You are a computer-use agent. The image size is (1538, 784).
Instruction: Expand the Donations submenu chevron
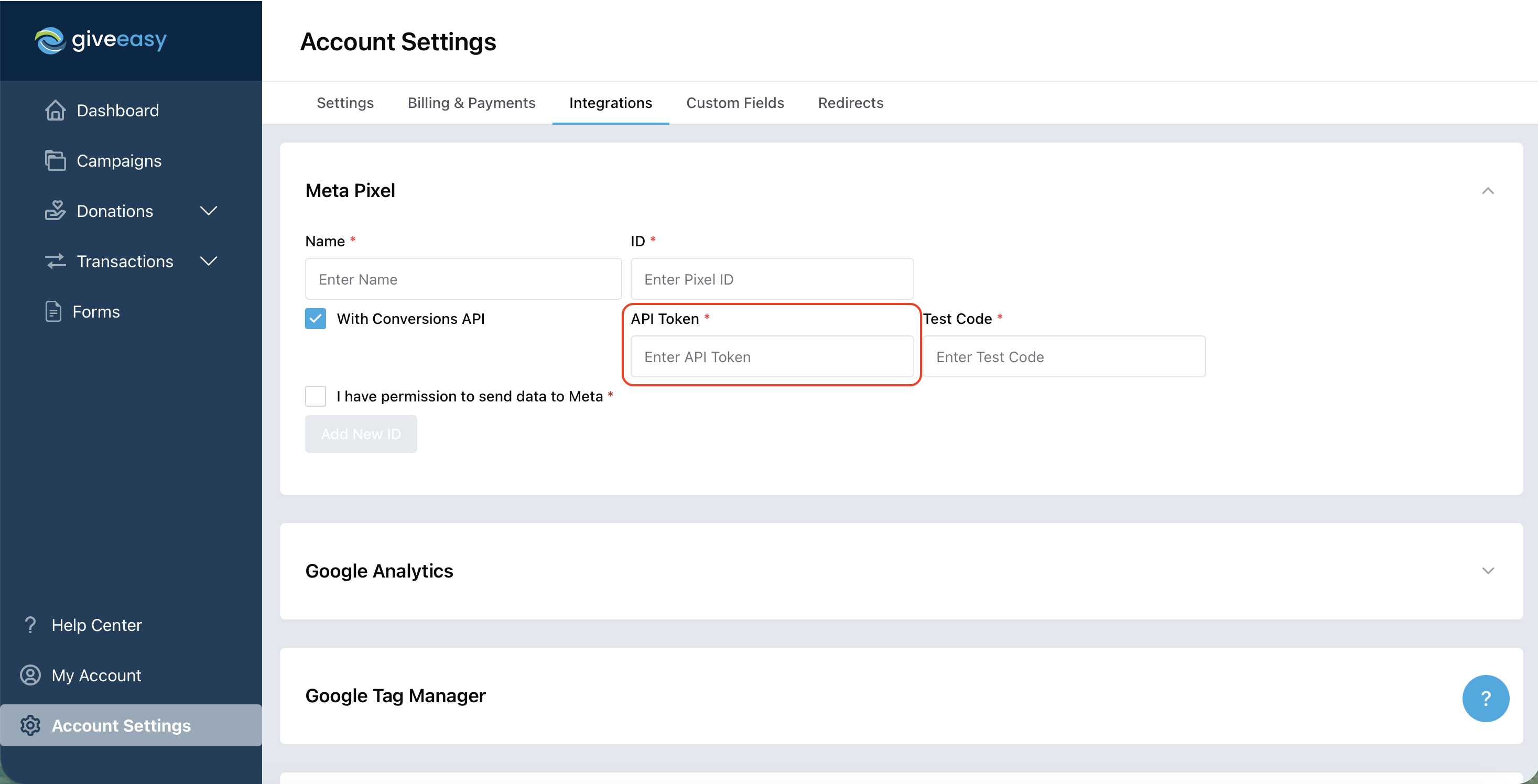pyautogui.click(x=209, y=211)
